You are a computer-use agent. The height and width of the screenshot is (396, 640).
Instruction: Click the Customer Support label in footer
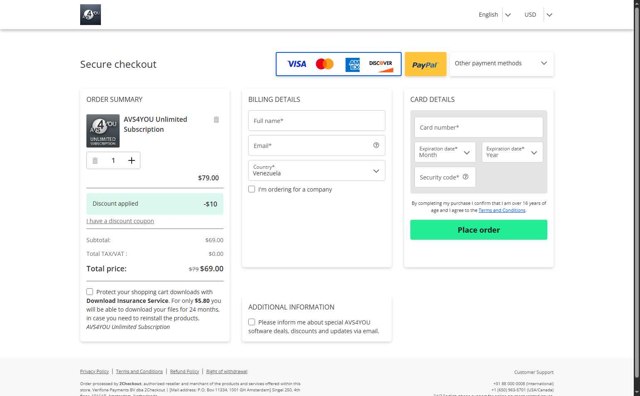point(533,372)
